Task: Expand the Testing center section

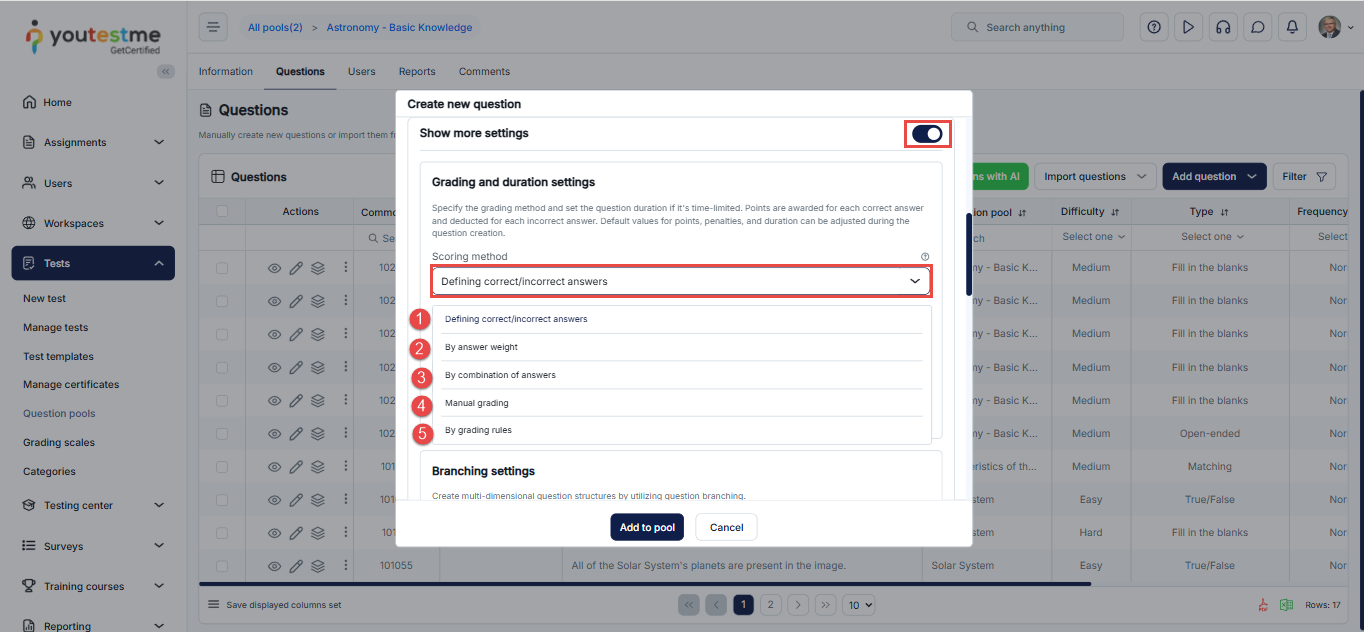Action: 93,505
